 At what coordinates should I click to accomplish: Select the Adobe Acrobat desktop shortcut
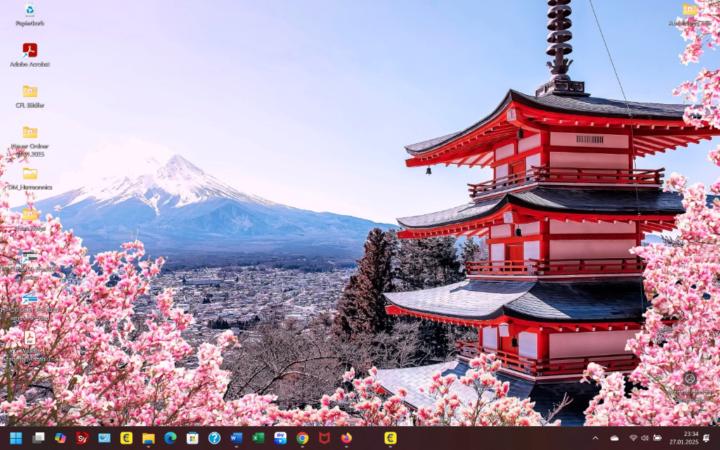30,55
